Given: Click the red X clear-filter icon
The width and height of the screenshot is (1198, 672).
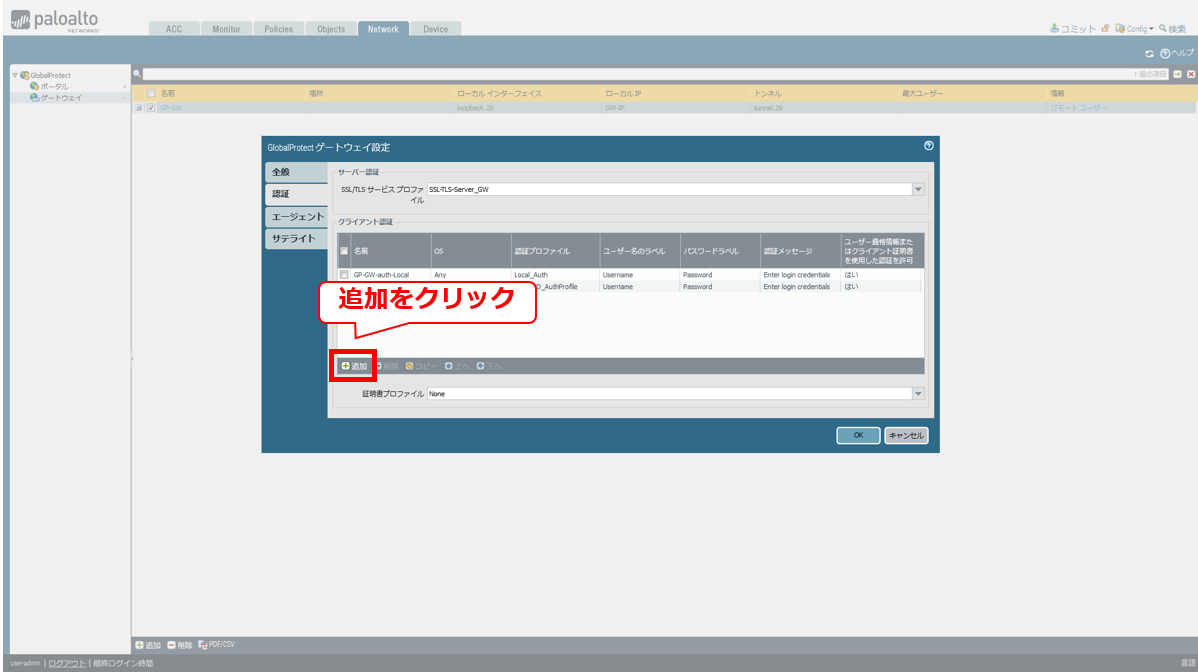Looking at the screenshot, I should (1190, 74).
